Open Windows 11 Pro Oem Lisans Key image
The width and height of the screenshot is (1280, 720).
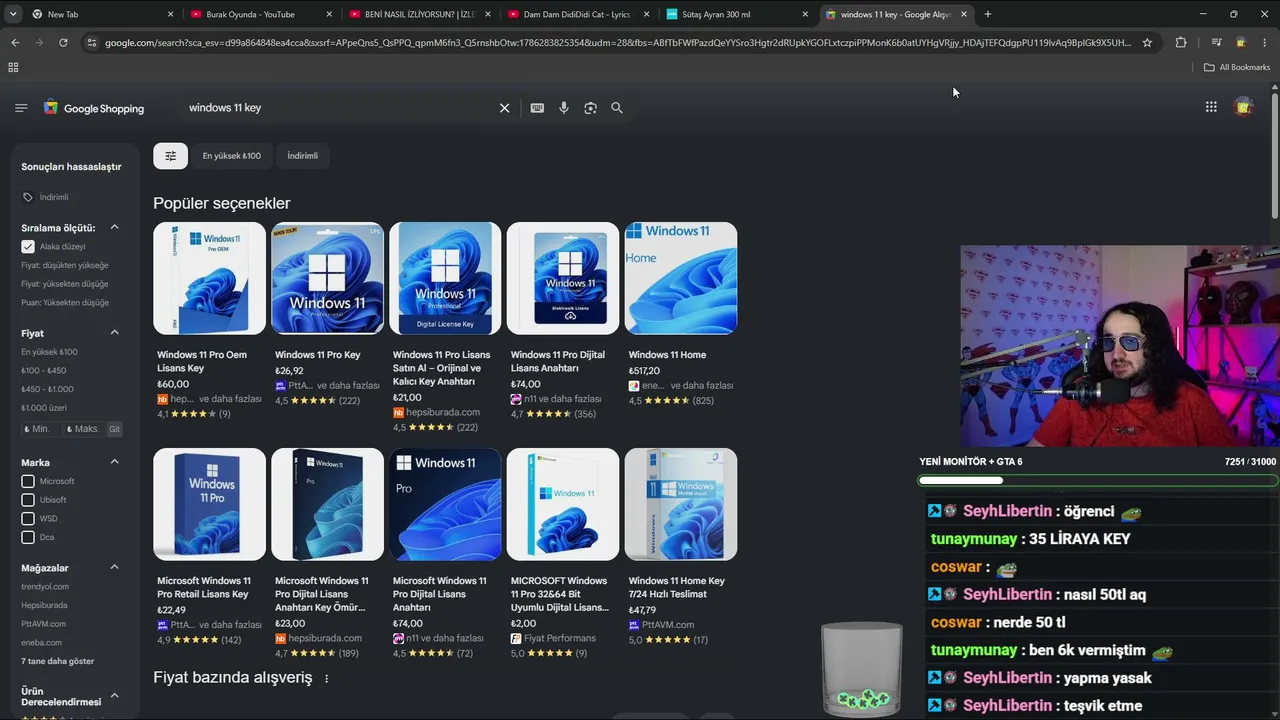209,278
